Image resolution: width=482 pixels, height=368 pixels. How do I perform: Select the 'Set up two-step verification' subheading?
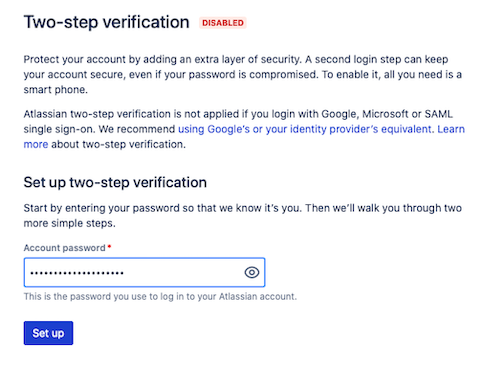[115, 182]
